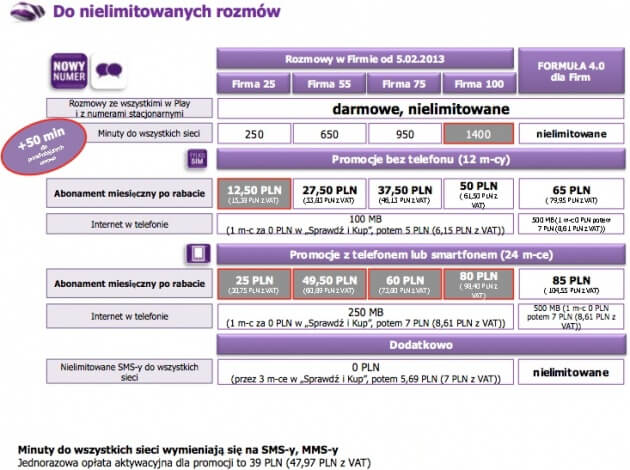Select the NOWY NUMER icon

pos(69,71)
